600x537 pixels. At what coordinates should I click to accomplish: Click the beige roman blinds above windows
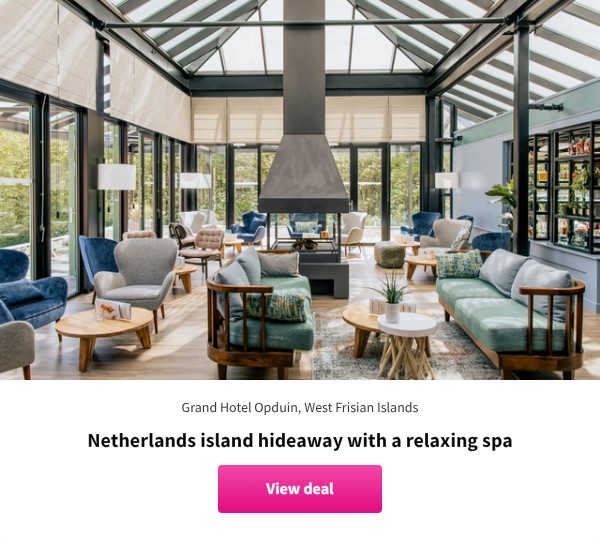click(x=308, y=119)
